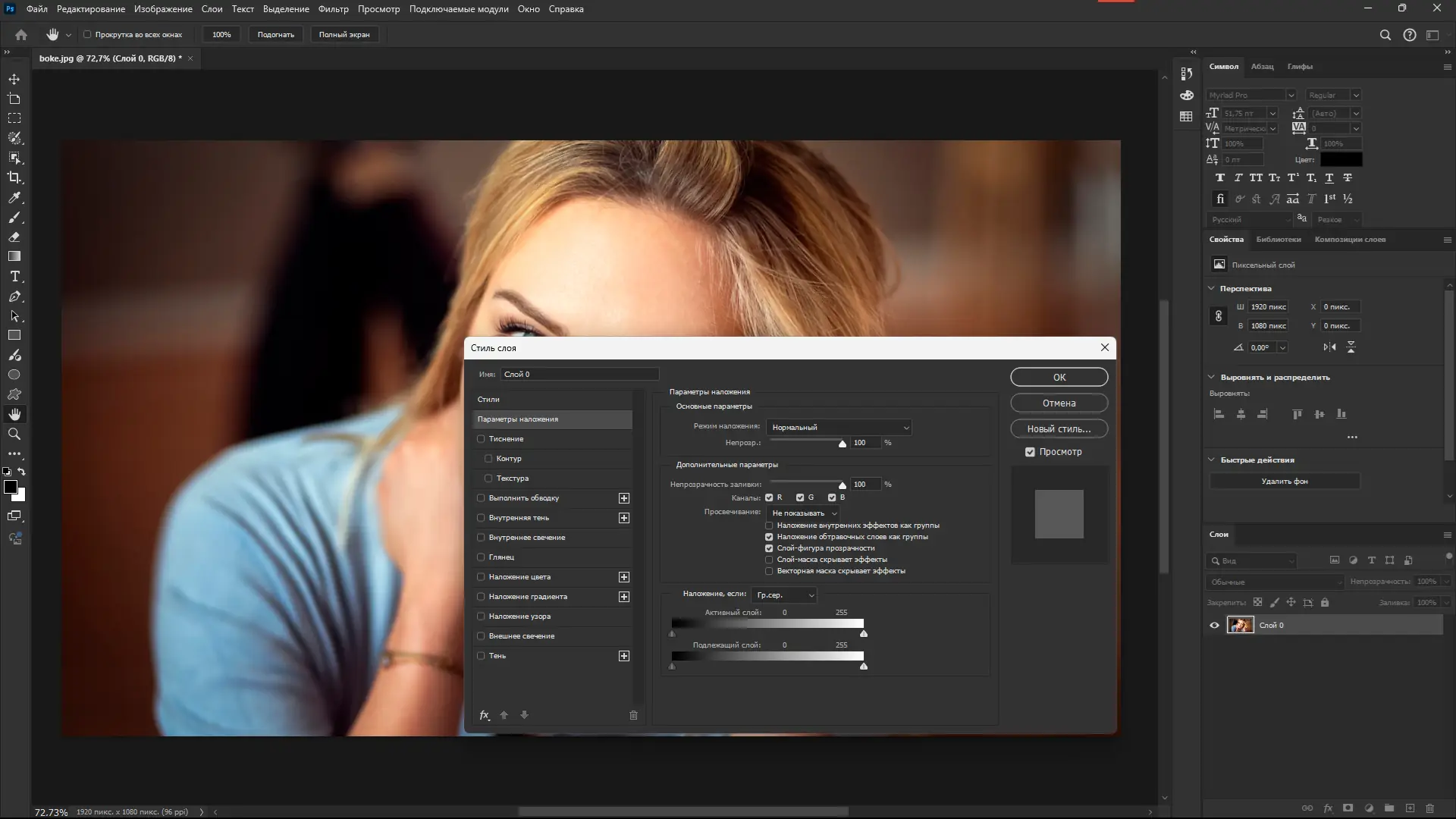The height and width of the screenshot is (819, 1456).
Task: Open the Гр.сер. blend-if dropdown
Action: (x=784, y=595)
